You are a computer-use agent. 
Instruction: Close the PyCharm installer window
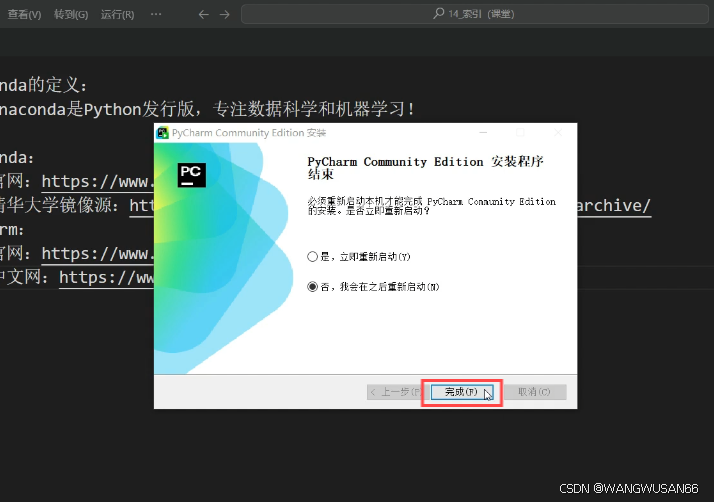tap(558, 133)
